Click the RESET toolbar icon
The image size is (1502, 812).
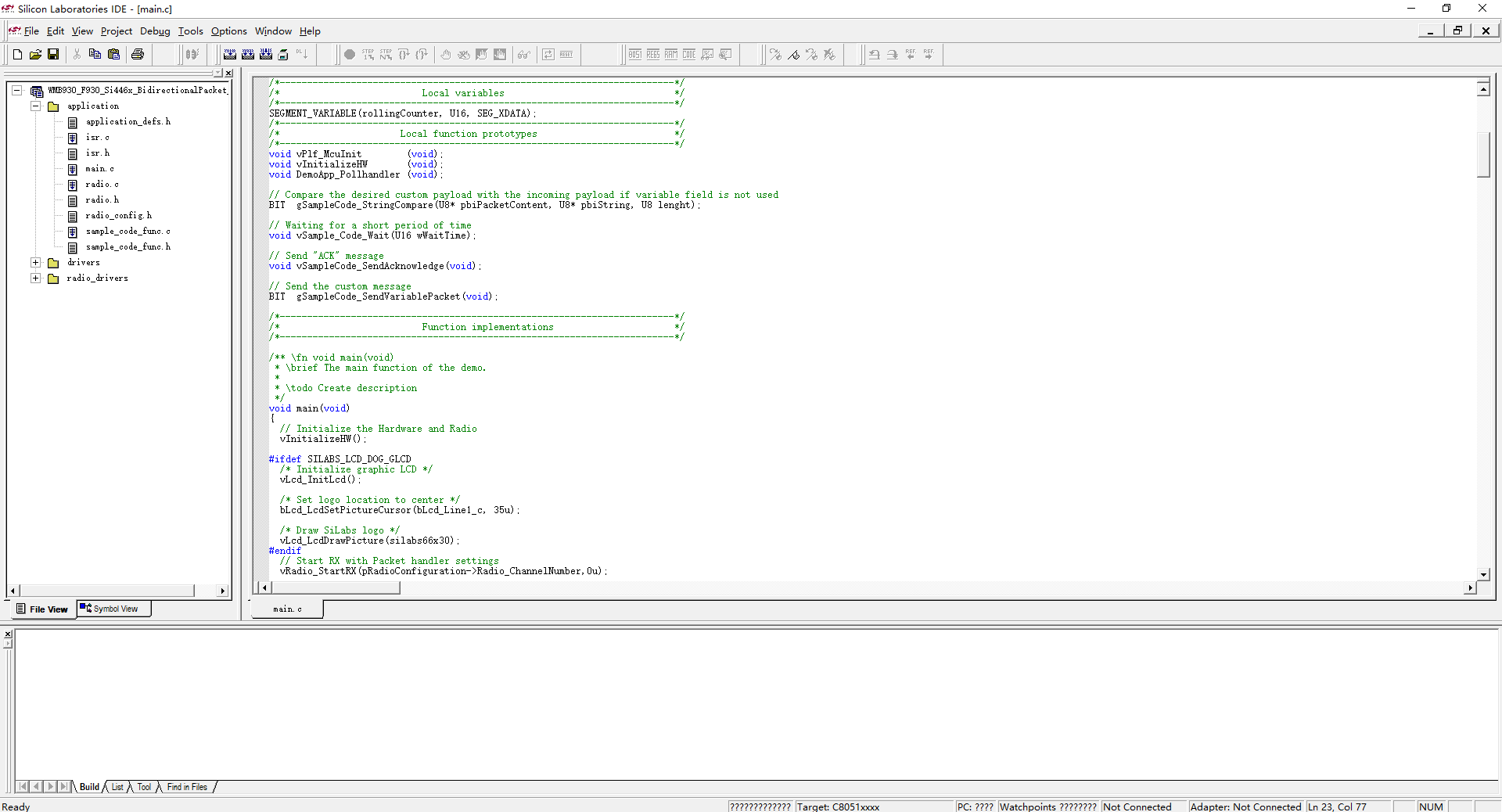tap(566, 54)
